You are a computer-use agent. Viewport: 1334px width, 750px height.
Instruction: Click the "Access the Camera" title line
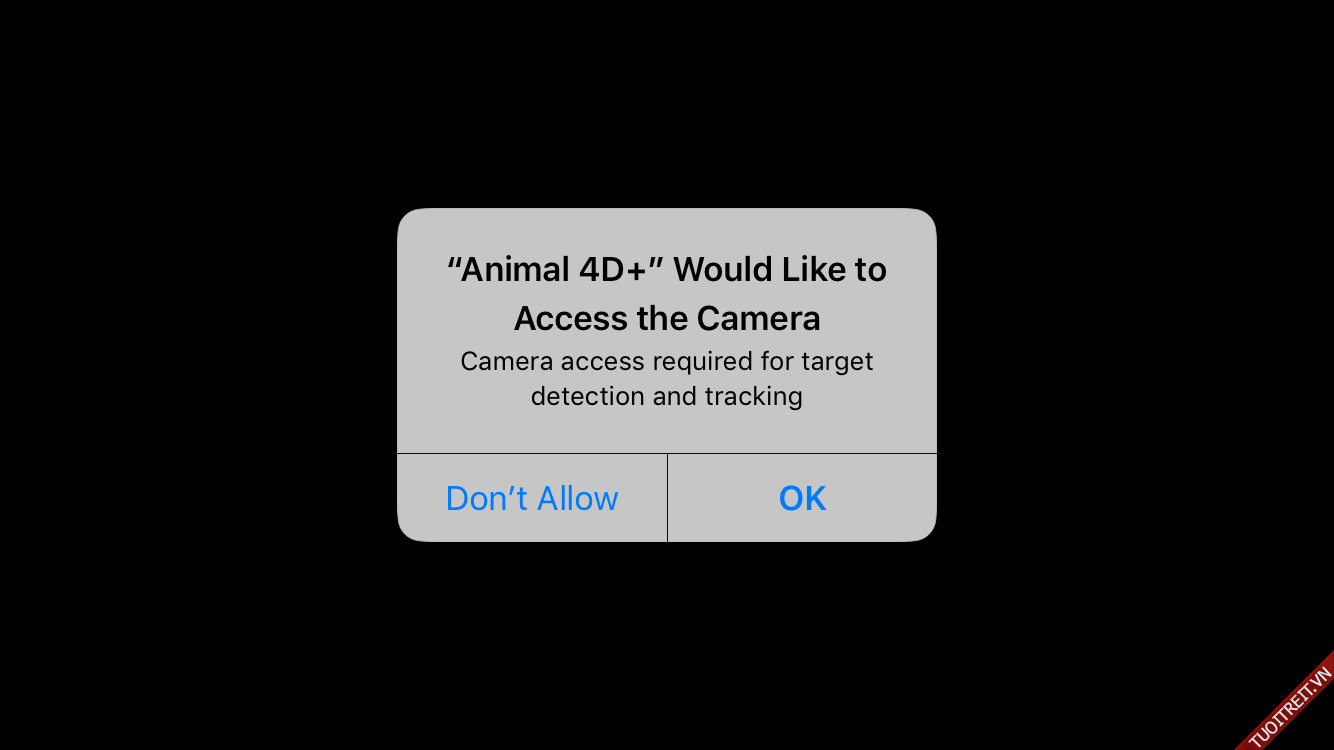pyautogui.click(x=667, y=318)
